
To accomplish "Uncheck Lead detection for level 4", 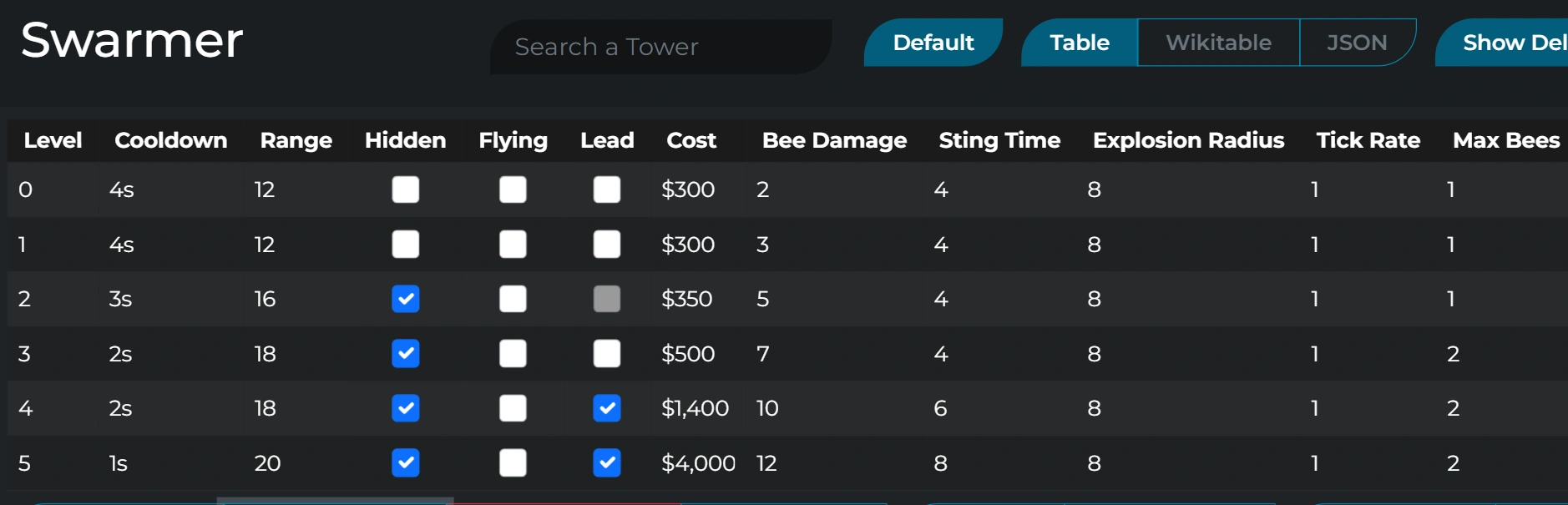I will point(607,408).
